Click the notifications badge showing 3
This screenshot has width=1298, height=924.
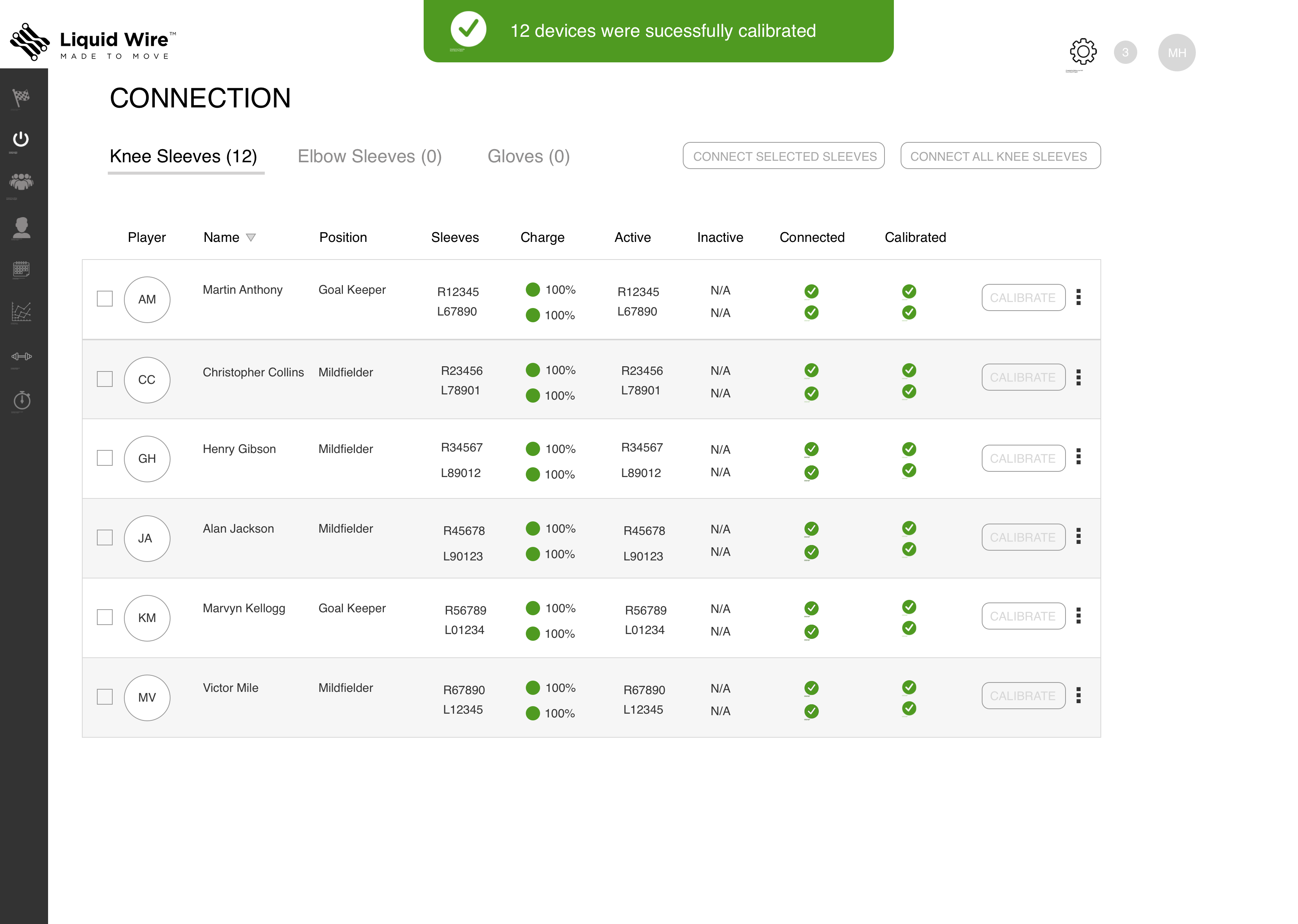[1126, 52]
